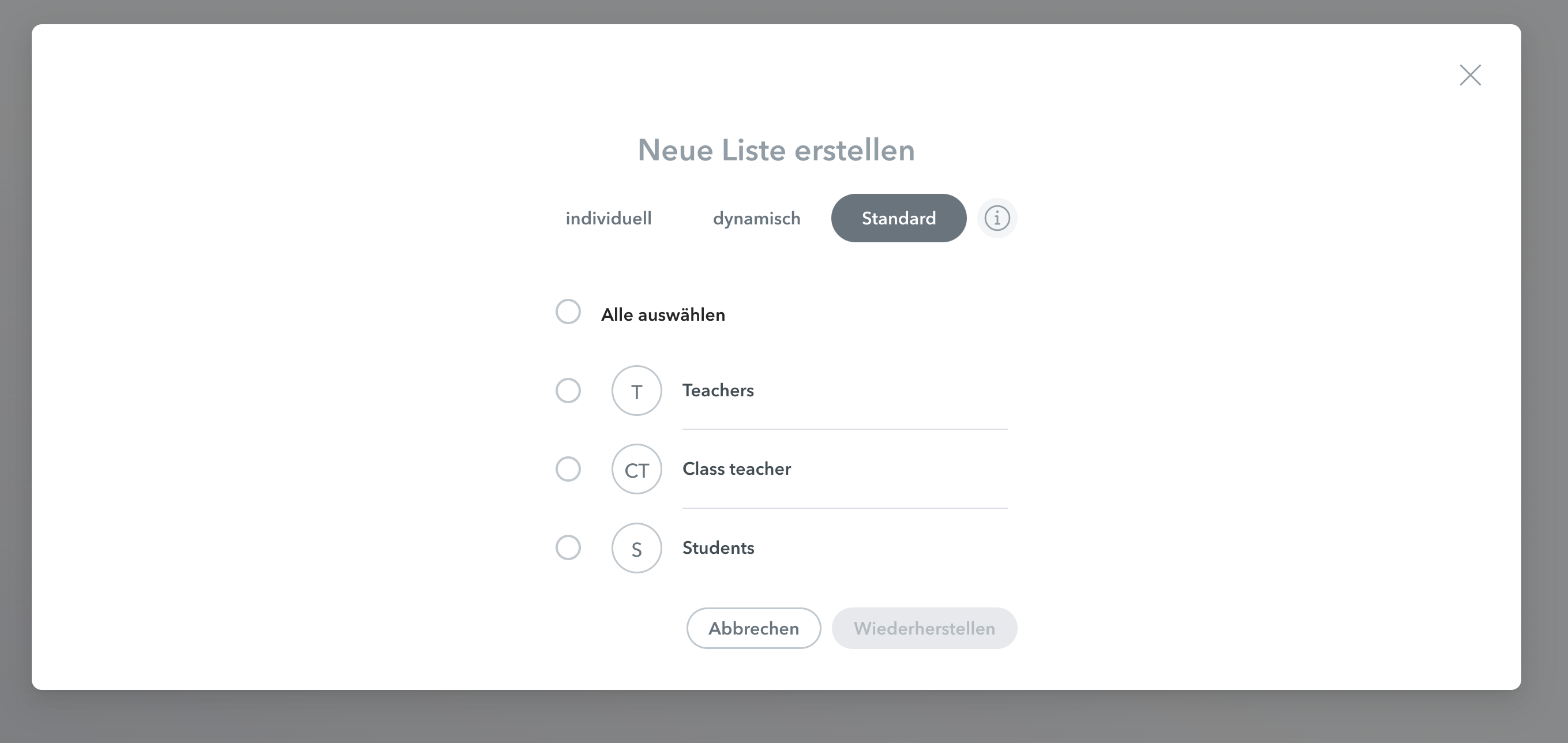Click the Teachers list label

(718, 390)
